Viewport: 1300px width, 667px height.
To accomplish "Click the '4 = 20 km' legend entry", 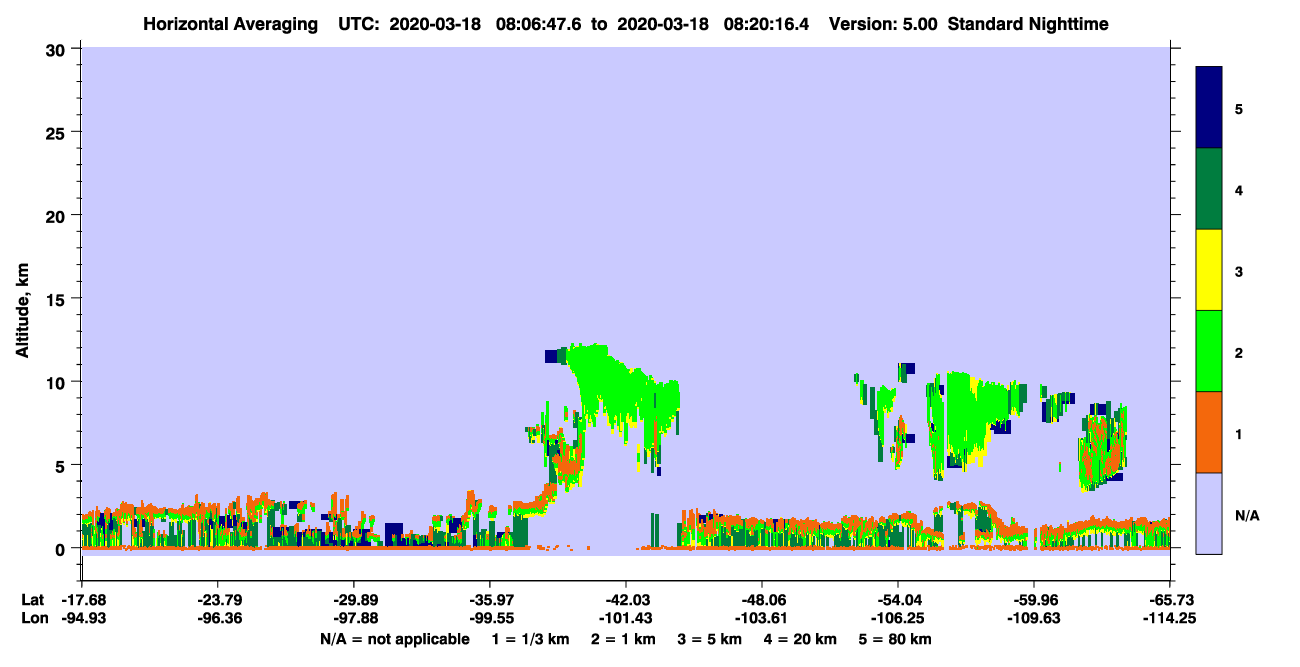I will [802, 639].
